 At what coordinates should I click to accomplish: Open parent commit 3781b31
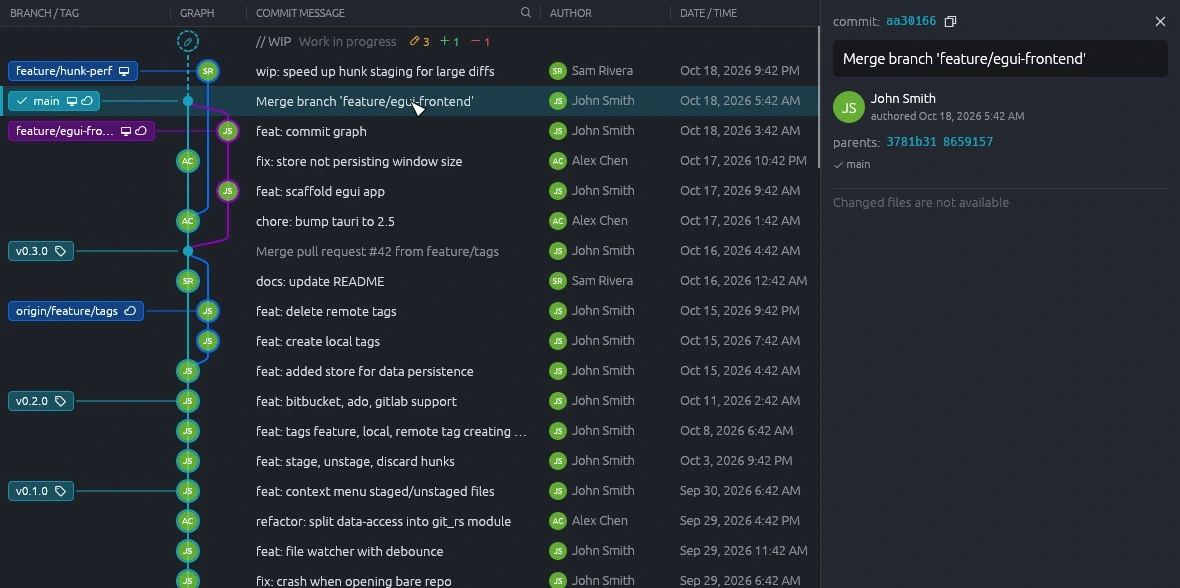click(911, 142)
